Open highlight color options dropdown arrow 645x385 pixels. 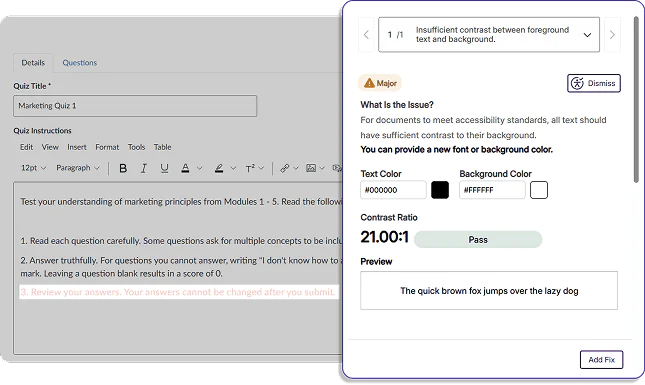click(233, 168)
